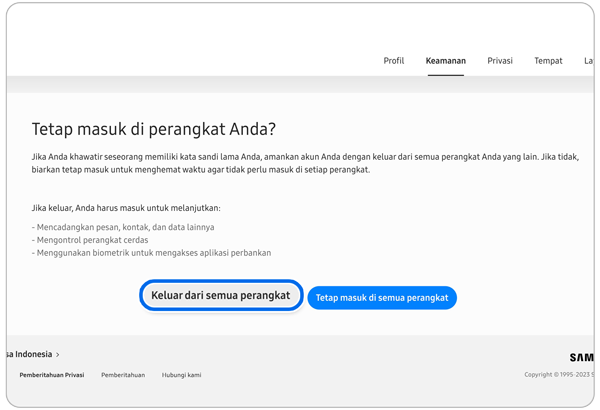
Task: Open the Pemberitahuan Privasi footer link
Action: [52, 375]
